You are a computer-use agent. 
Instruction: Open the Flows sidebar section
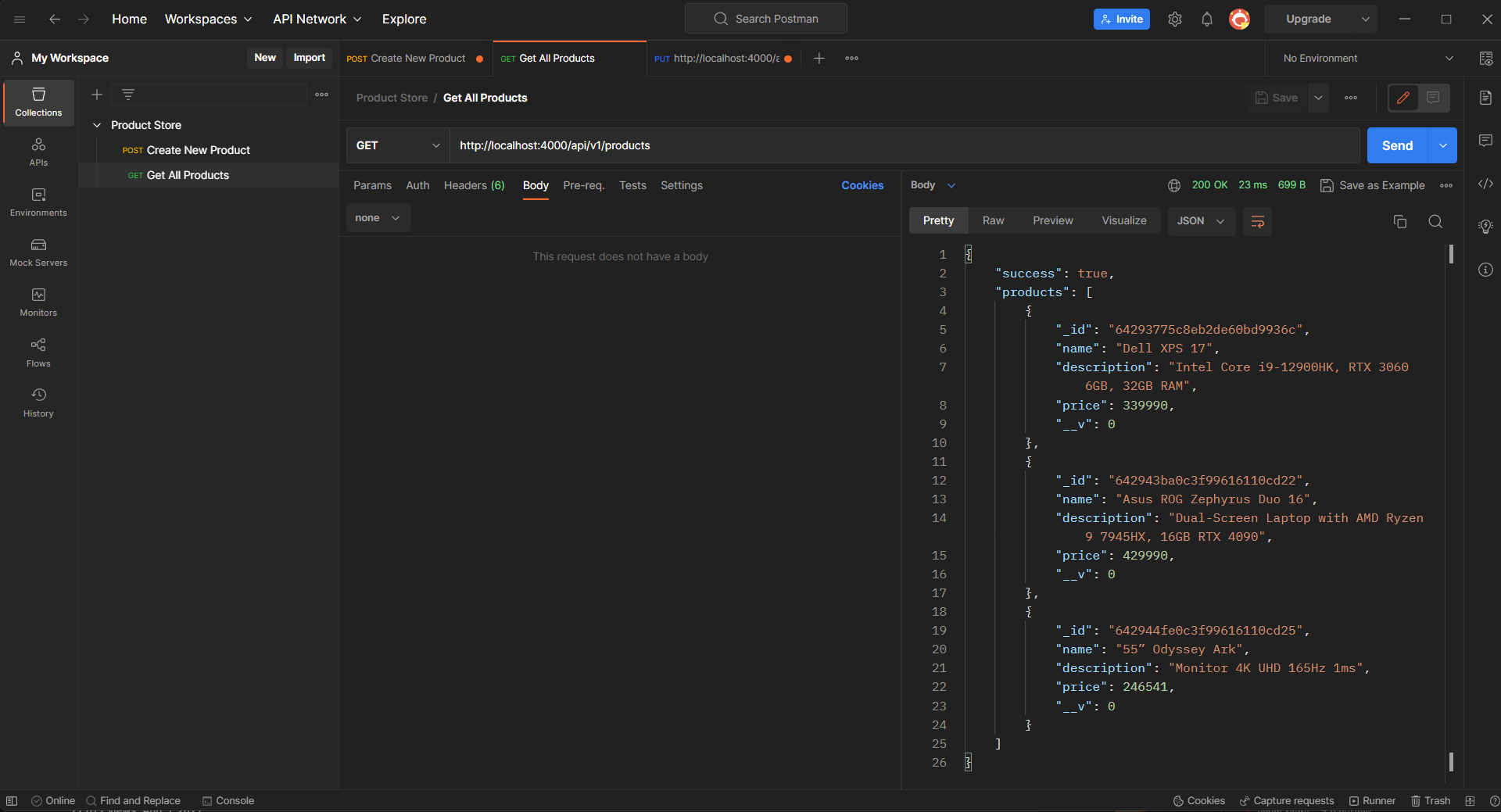pyautogui.click(x=38, y=352)
